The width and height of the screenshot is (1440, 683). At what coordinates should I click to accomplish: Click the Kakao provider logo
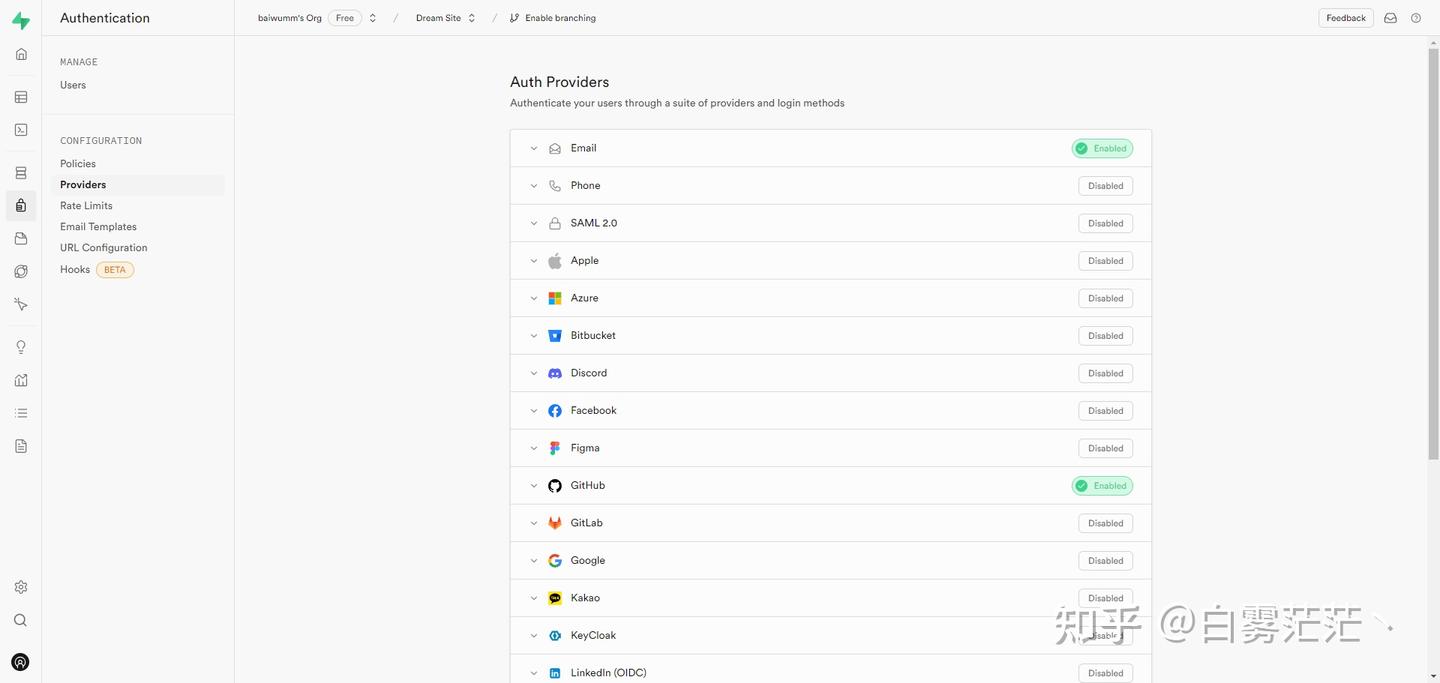tap(555, 598)
